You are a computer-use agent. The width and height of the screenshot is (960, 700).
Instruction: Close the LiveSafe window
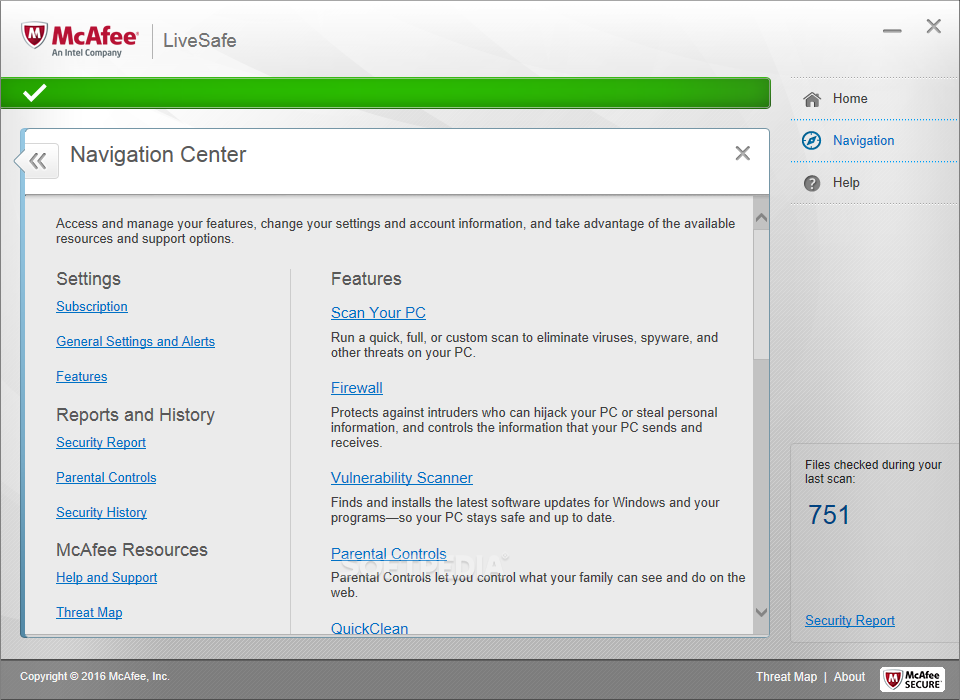coord(934,26)
